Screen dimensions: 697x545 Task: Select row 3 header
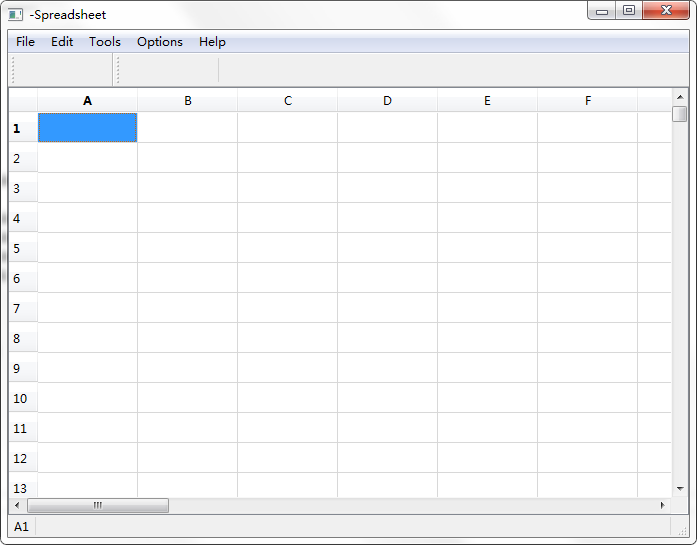(x=23, y=188)
